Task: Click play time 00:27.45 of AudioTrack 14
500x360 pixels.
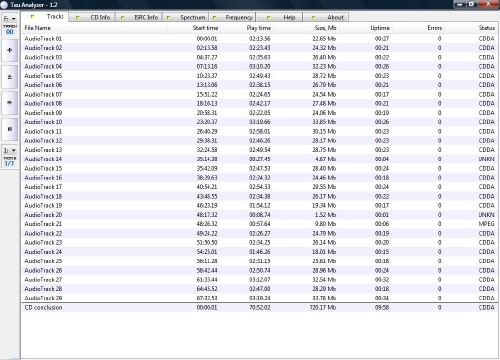Action: pyautogui.click(x=260, y=159)
